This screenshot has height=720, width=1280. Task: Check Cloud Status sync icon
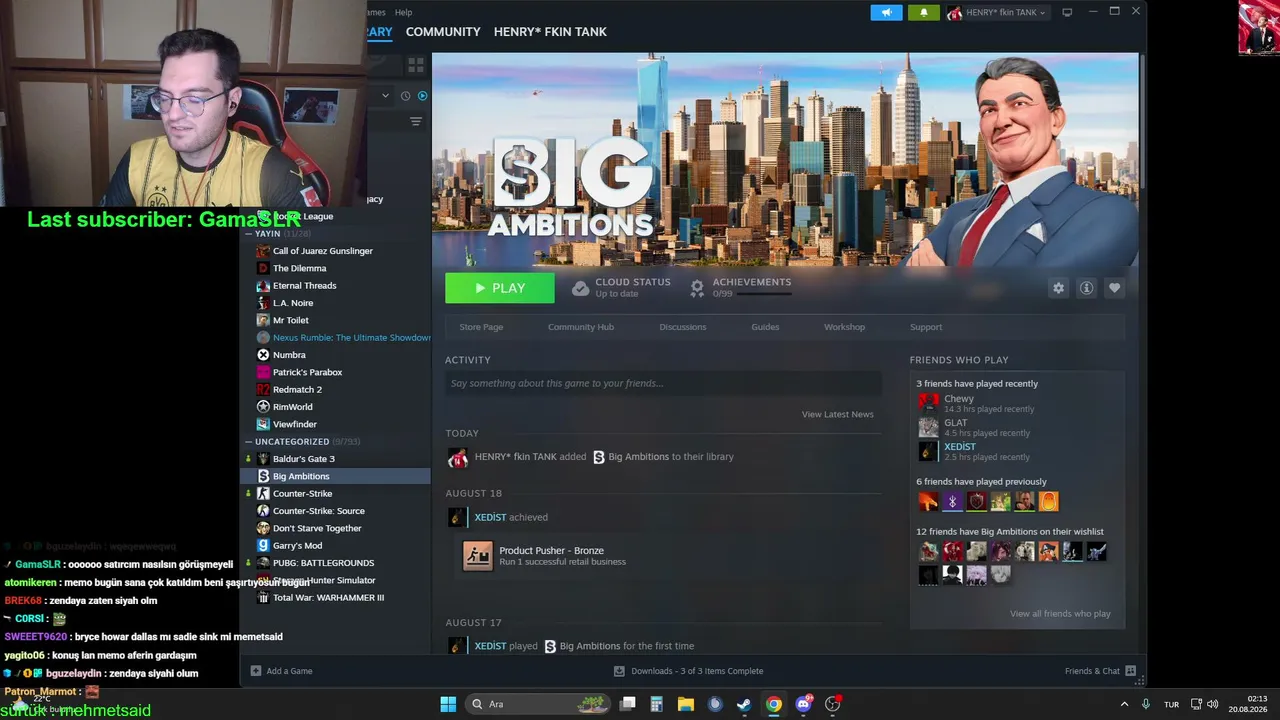[580, 288]
